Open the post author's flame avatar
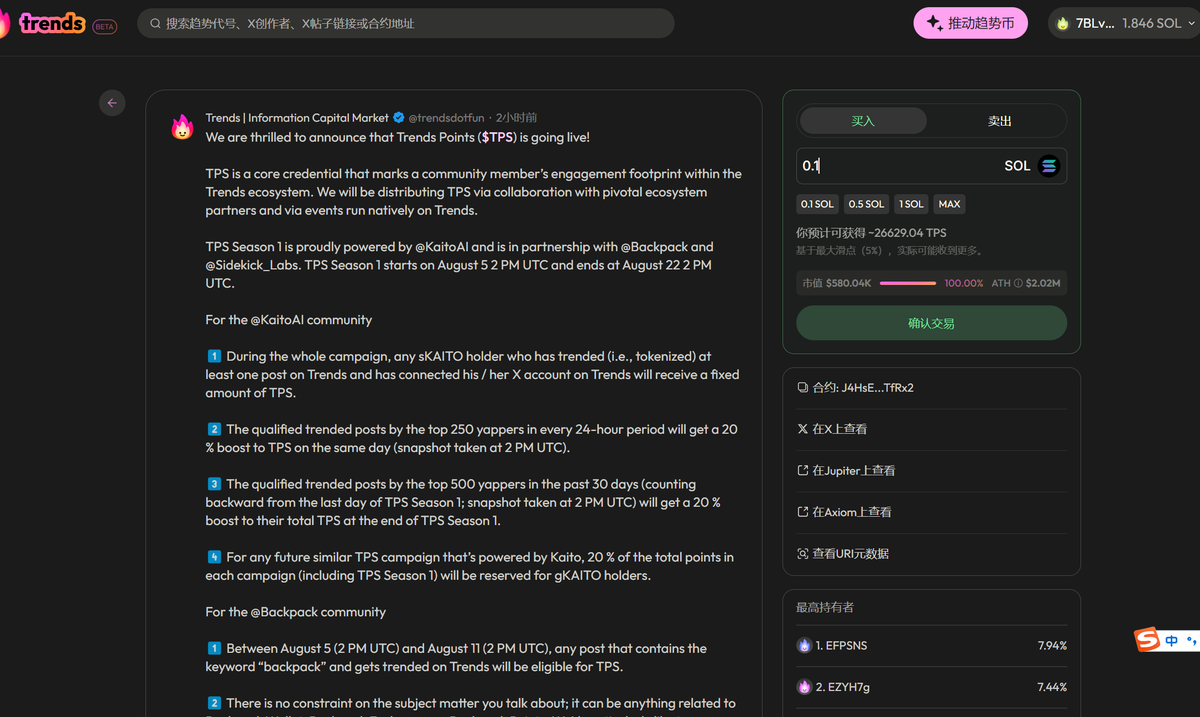 182,127
